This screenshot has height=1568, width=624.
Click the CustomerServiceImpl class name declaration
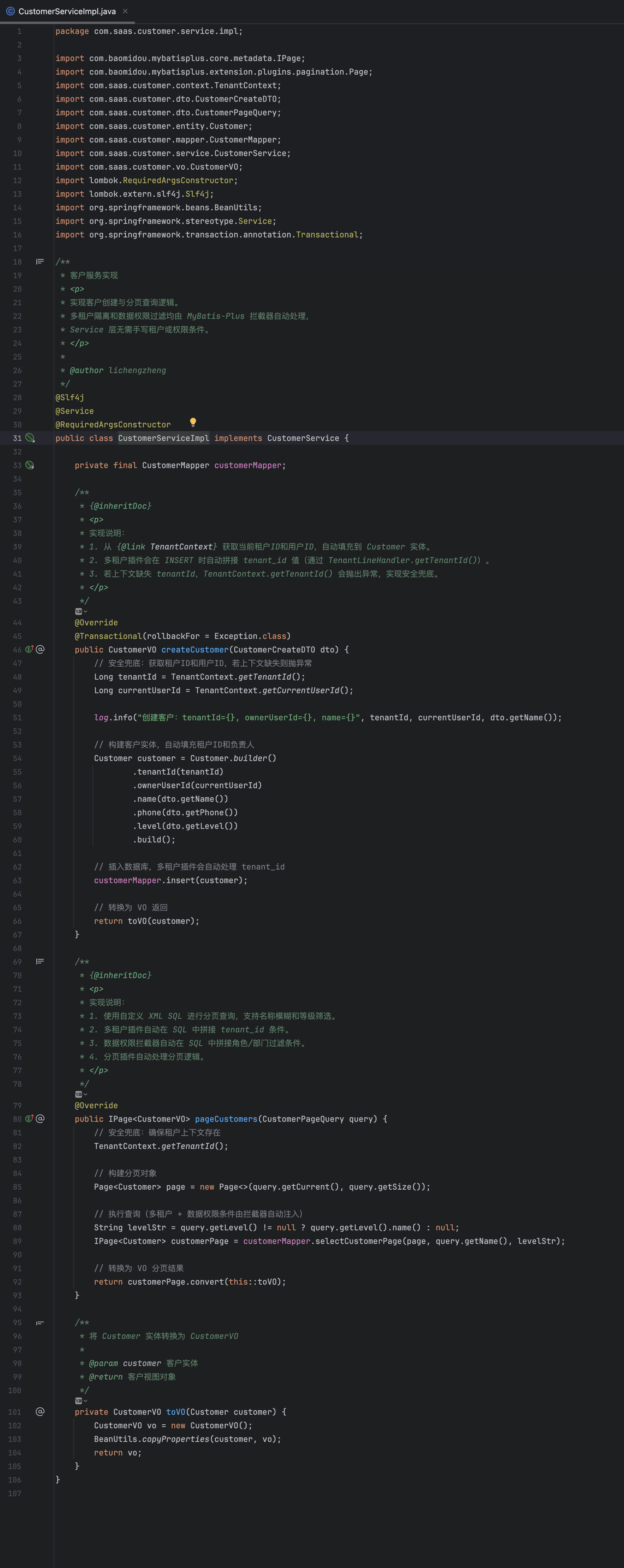(163, 438)
